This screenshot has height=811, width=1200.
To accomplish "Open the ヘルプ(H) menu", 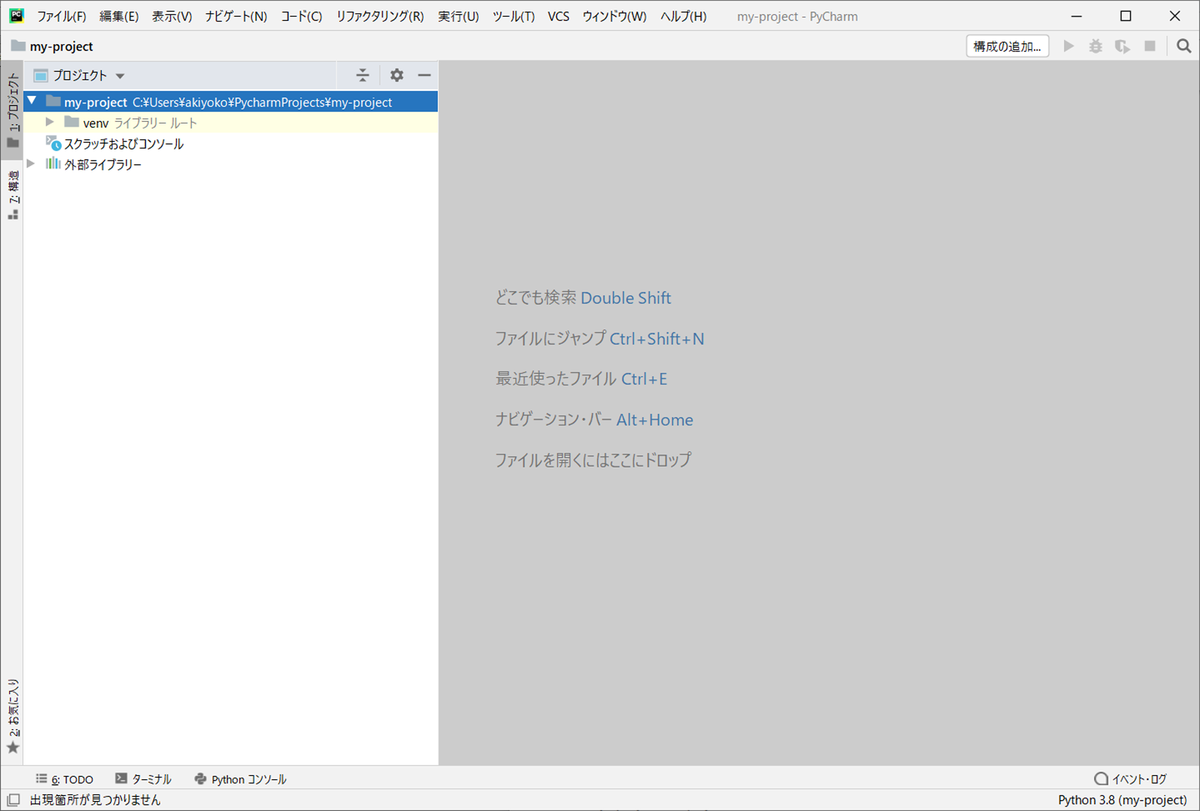I will click(x=683, y=17).
